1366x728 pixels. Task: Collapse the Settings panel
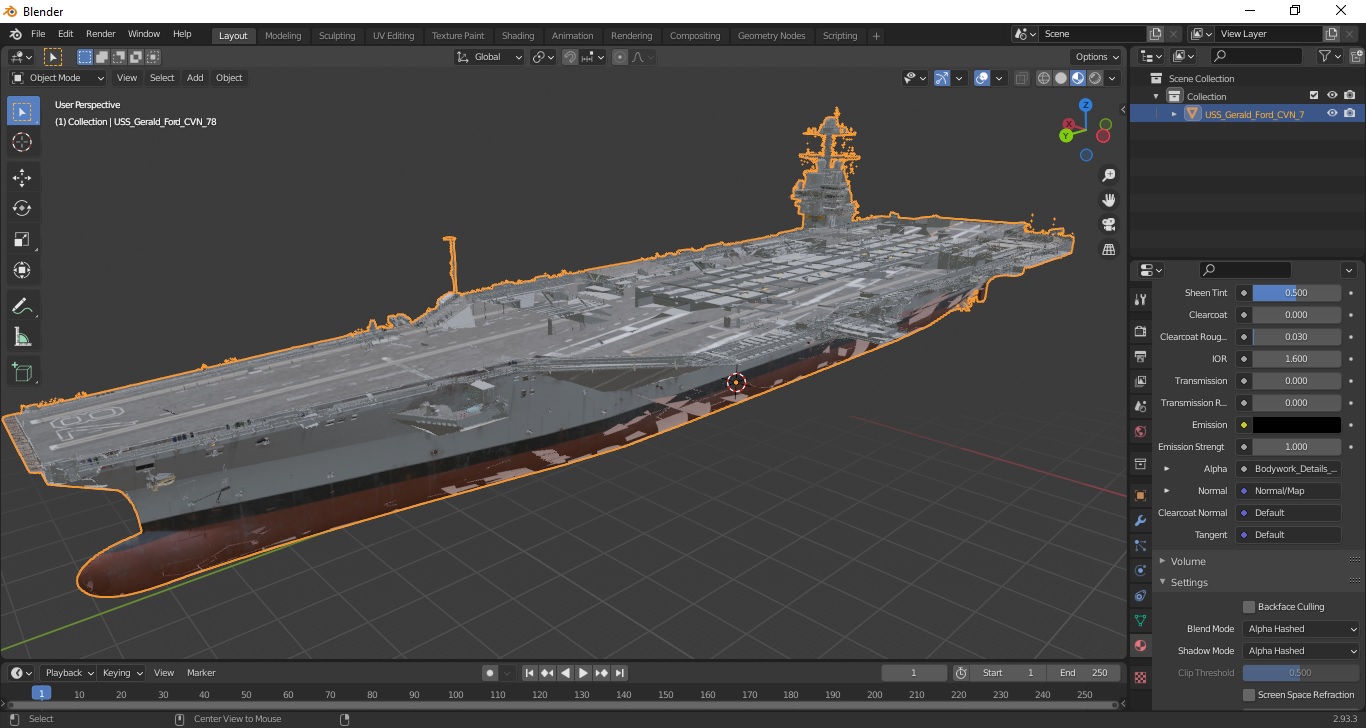[1162, 583]
